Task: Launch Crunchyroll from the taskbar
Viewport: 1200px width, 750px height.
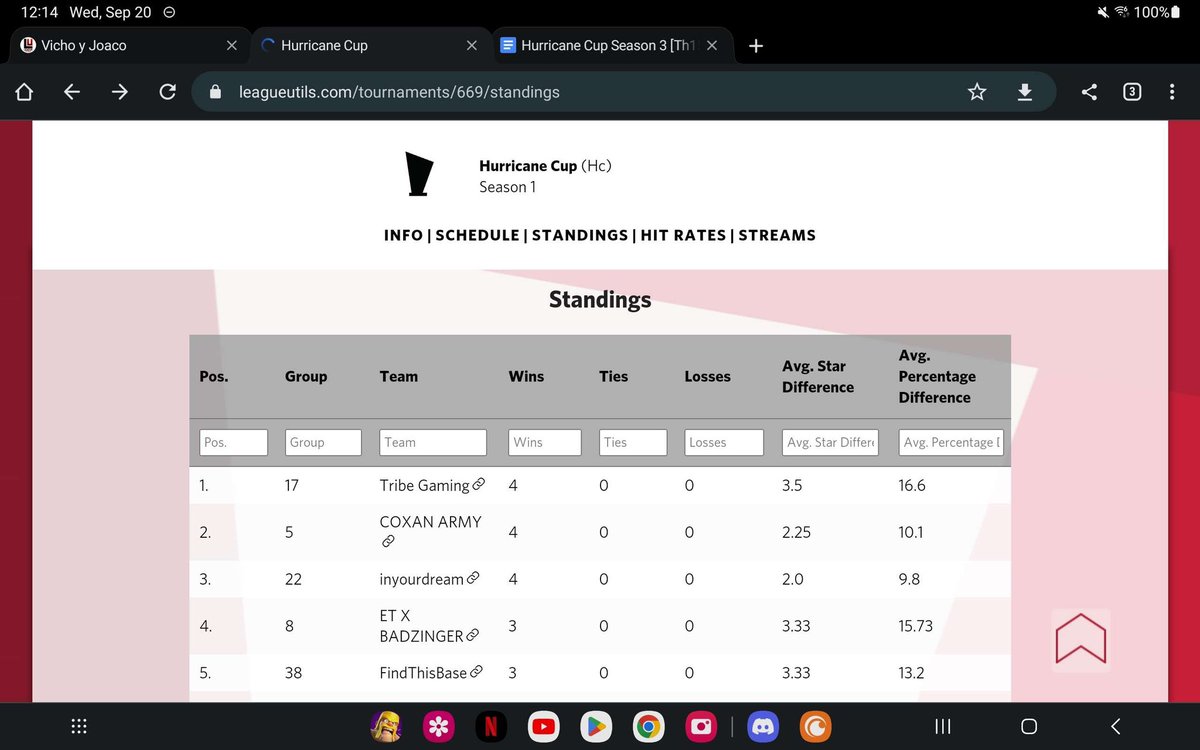Action: pyautogui.click(x=817, y=727)
